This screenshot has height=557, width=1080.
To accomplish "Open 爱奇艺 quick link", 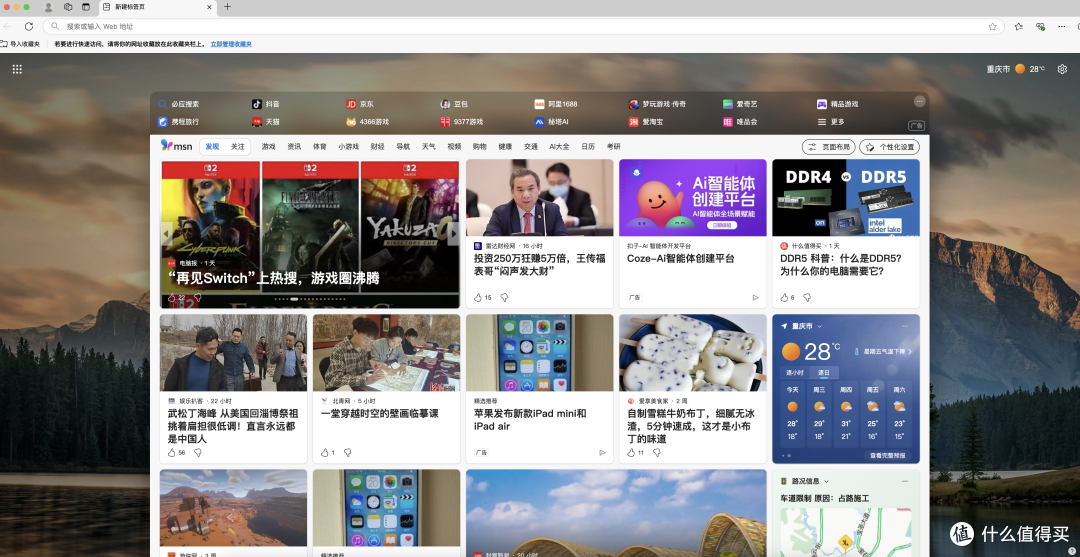I will coord(740,104).
